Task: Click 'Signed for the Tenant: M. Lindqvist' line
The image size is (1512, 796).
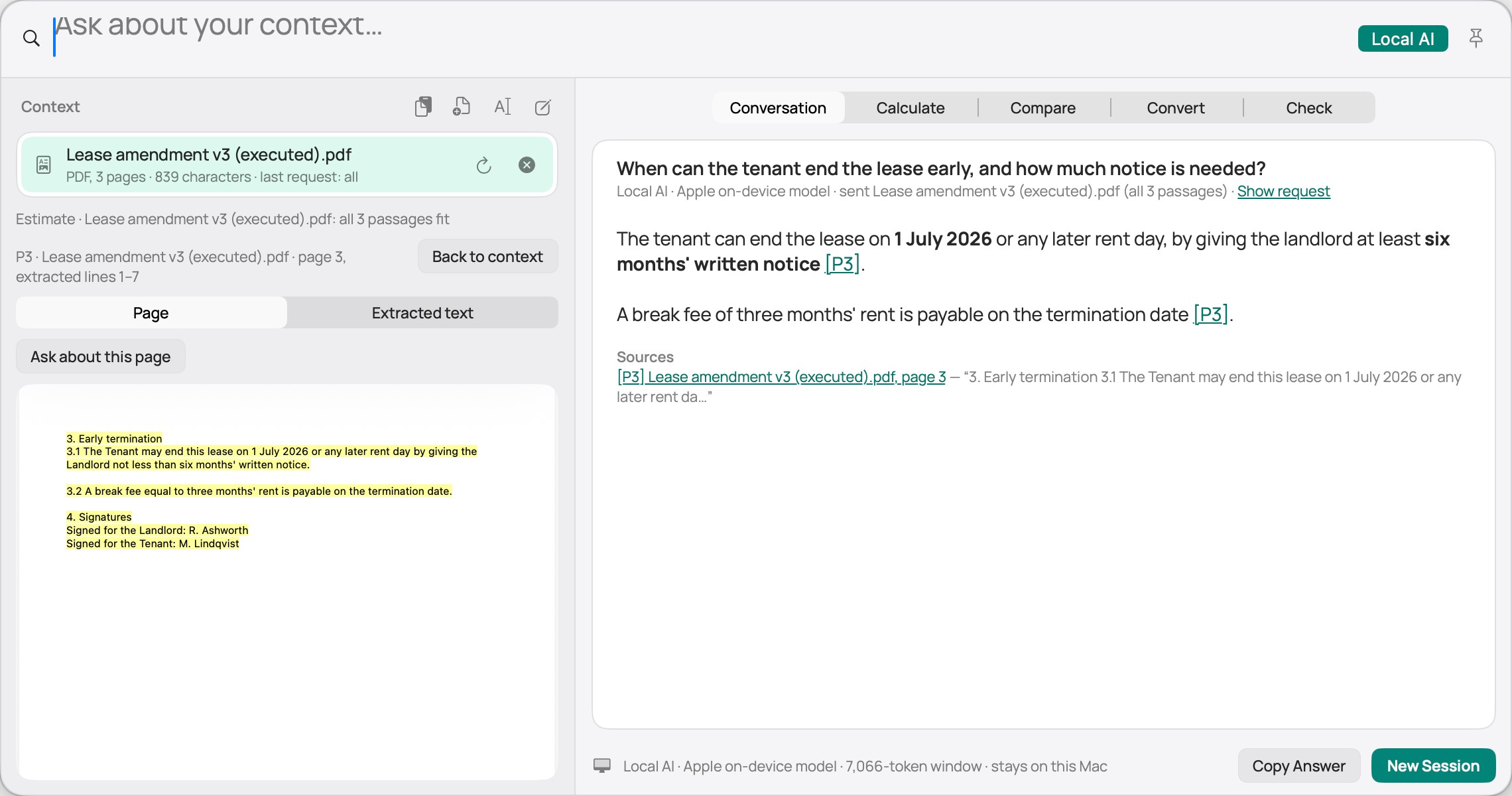Action: pyautogui.click(x=153, y=543)
